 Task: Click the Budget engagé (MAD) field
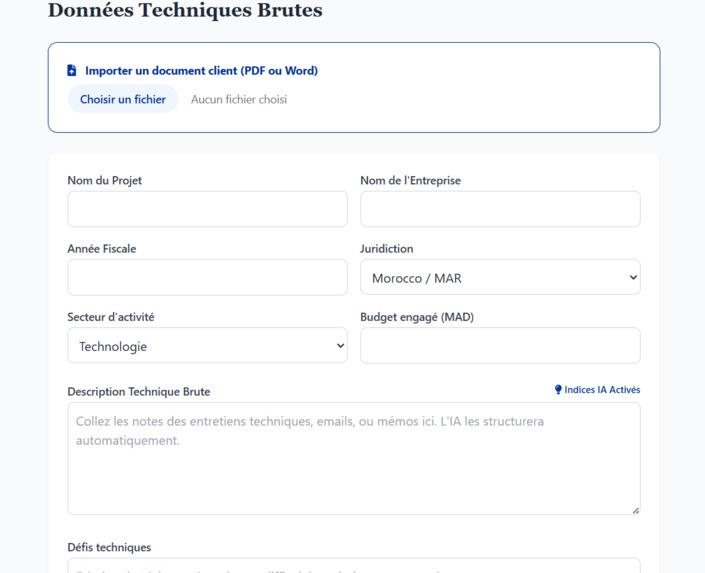click(500, 345)
